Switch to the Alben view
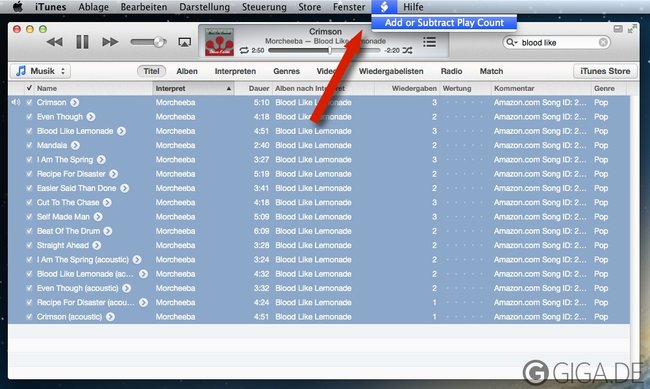Image resolution: width=650 pixels, height=389 pixels. pos(187,71)
